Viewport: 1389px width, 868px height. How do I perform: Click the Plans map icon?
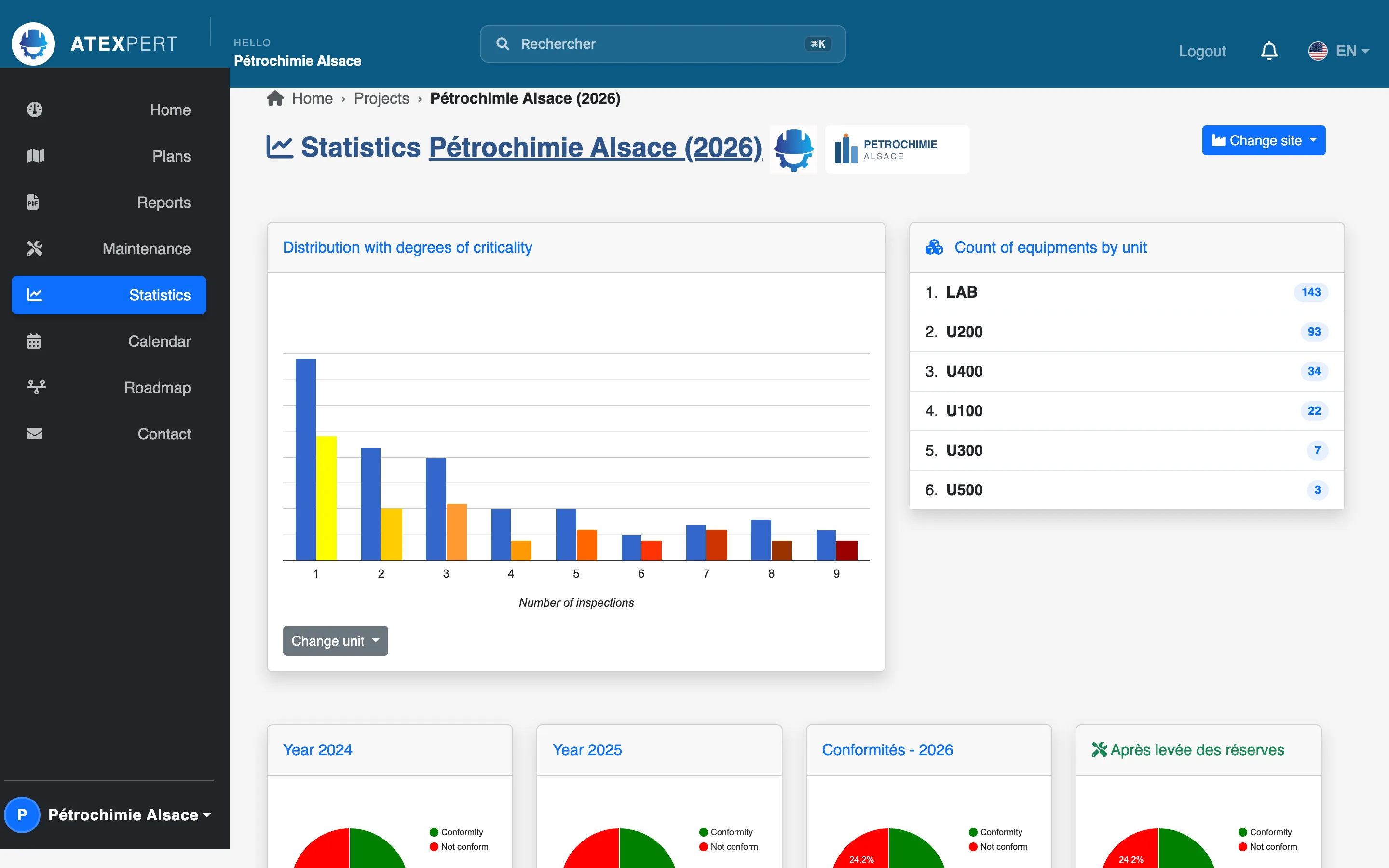click(35, 156)
